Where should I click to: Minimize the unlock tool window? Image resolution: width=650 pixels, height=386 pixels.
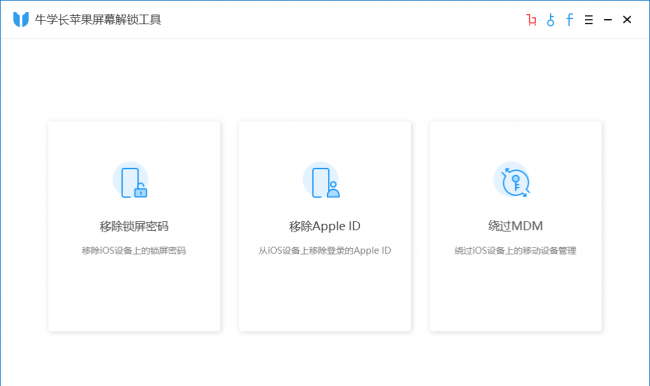[608, 19]
